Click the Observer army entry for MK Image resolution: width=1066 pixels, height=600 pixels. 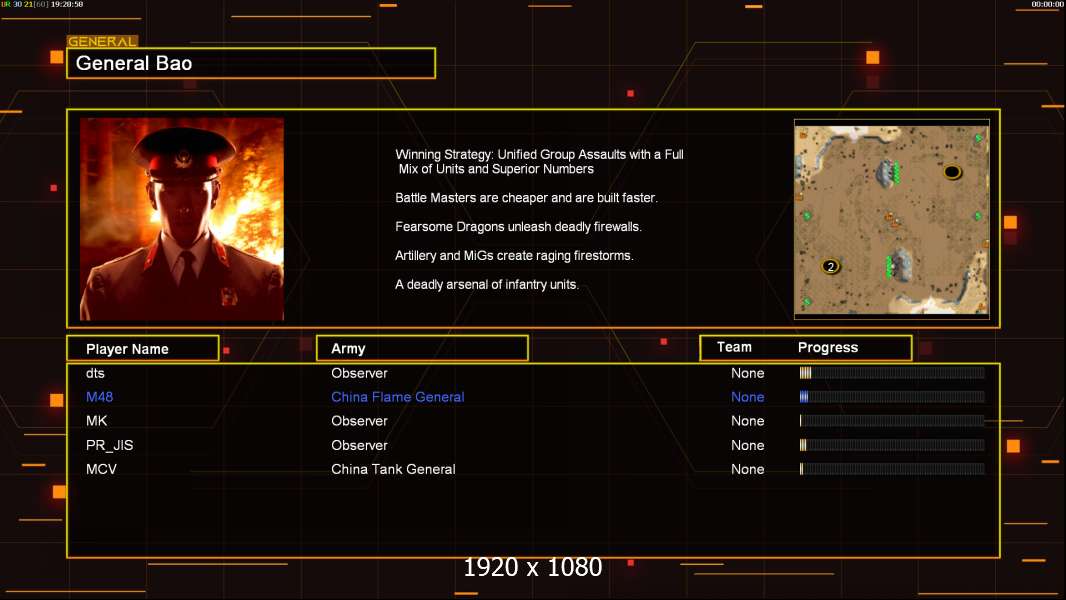[x=359, y=421]
